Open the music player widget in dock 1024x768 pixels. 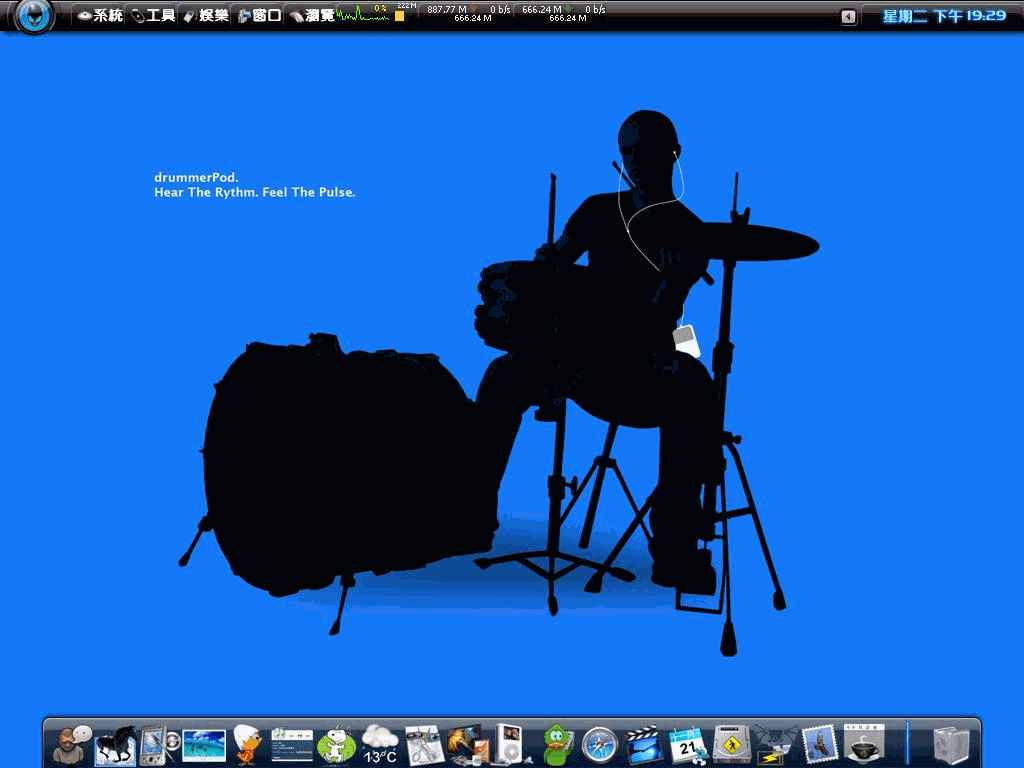coord(292,744)
